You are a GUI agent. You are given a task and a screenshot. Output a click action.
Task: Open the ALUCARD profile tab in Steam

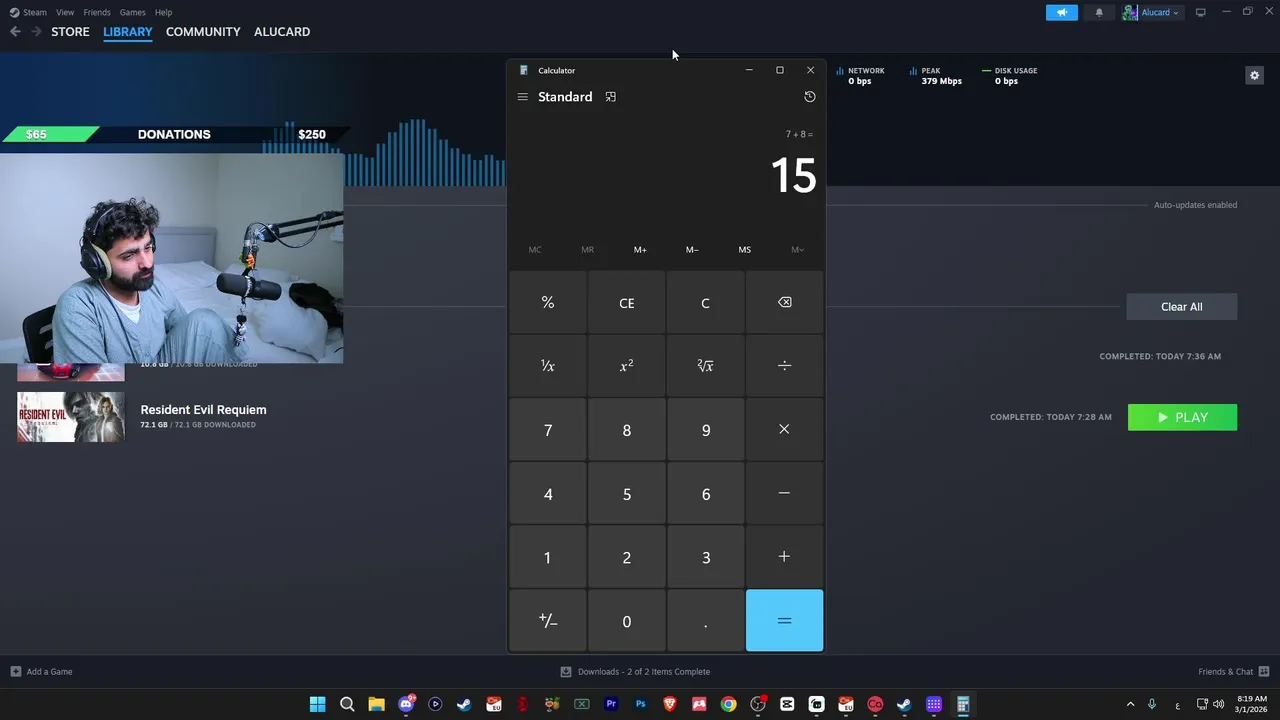[282, 32]
